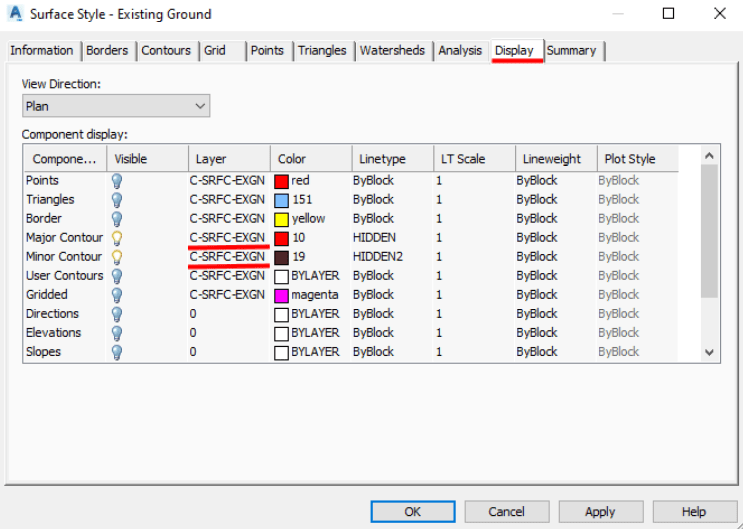Switch to the Borders tab
The height and width of the screenshot is (529, 743).
[107, 51]
